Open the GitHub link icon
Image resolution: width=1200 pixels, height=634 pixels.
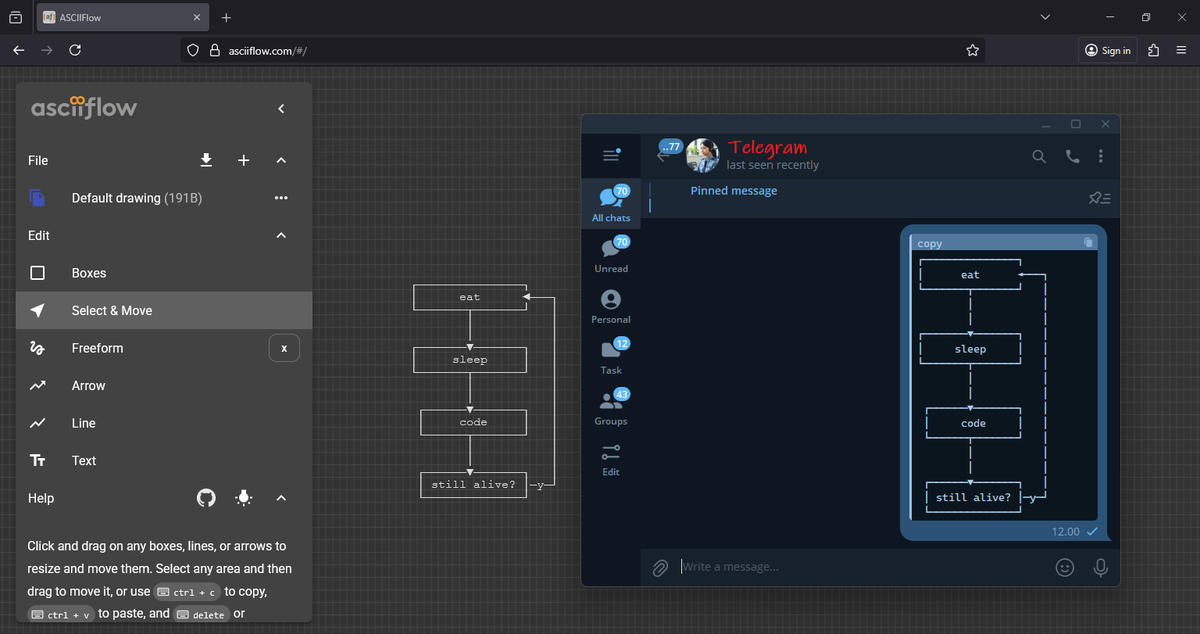pos(206,498)
